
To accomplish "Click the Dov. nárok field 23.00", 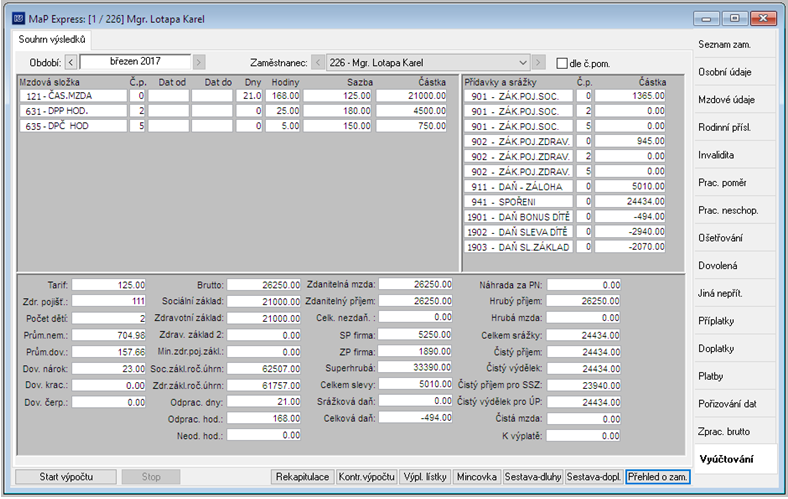I will point(109,368).
